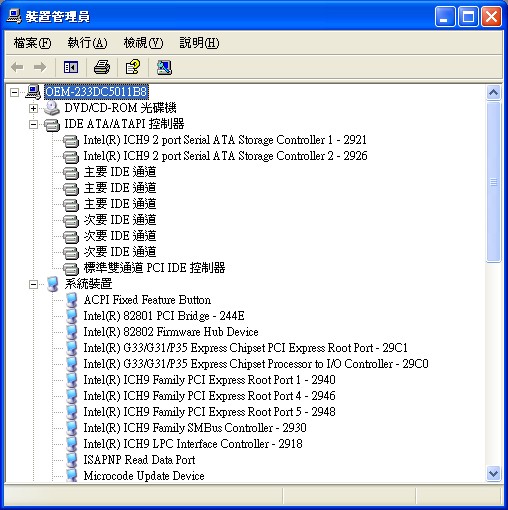
Task: Click the scan for hardware changes icon
Action: point(164,67)
